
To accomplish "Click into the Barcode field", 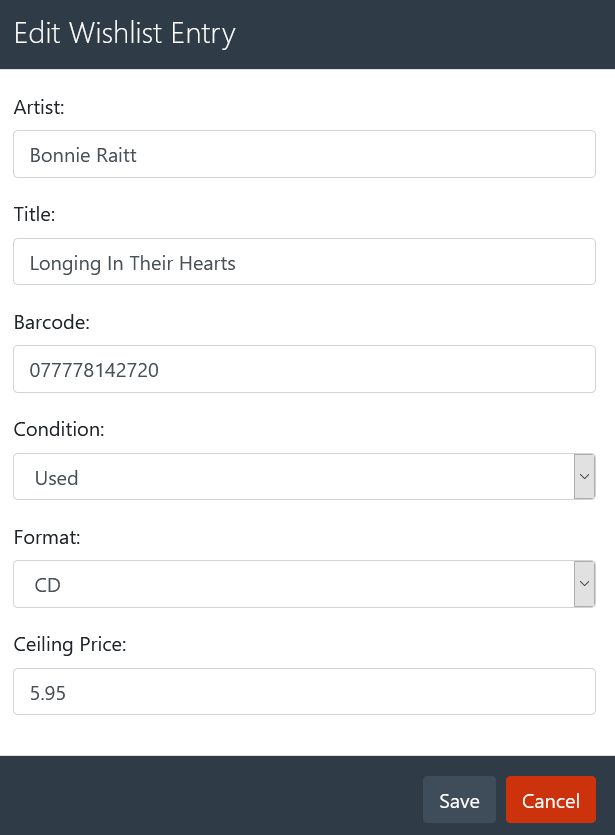I will (x=304, y=370).
